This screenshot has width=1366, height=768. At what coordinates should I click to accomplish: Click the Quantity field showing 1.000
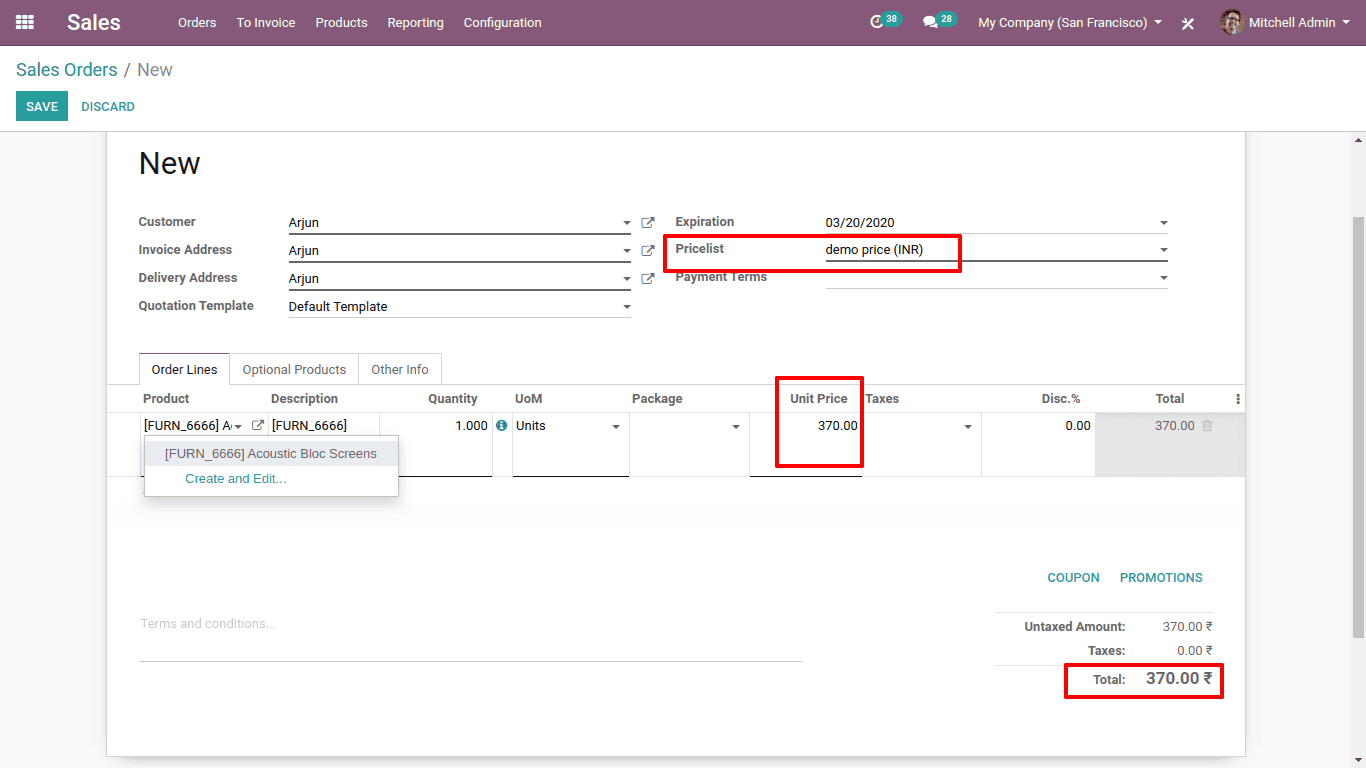tap(436, 426)
